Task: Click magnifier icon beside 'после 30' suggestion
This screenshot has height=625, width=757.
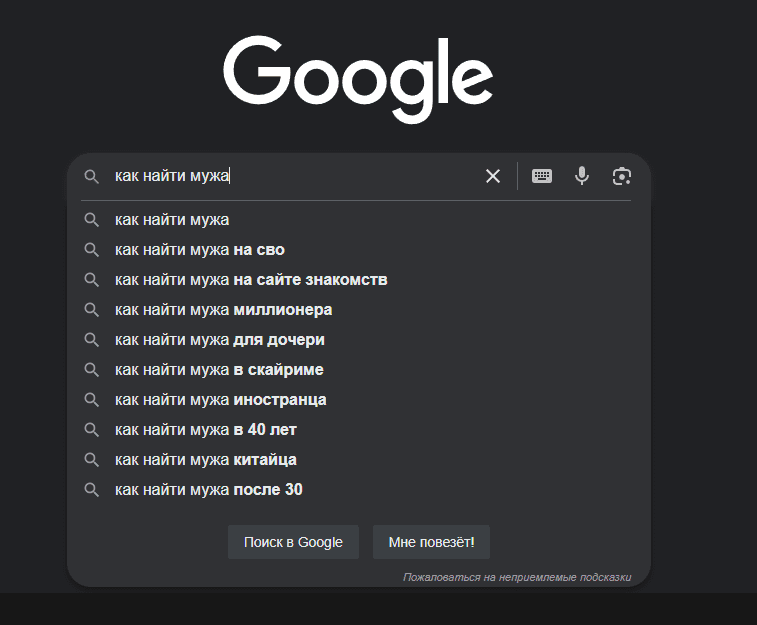Action: coord(91,490)
